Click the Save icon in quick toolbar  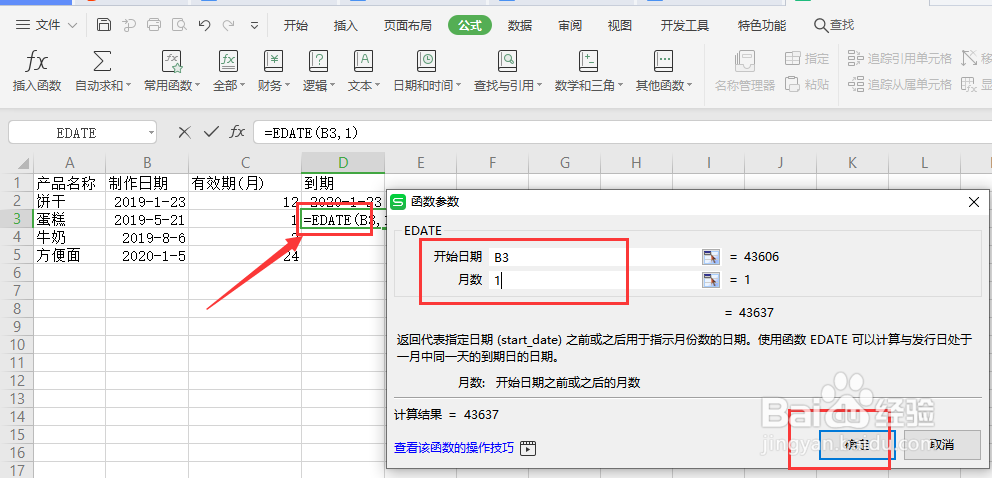click(104, 25)
